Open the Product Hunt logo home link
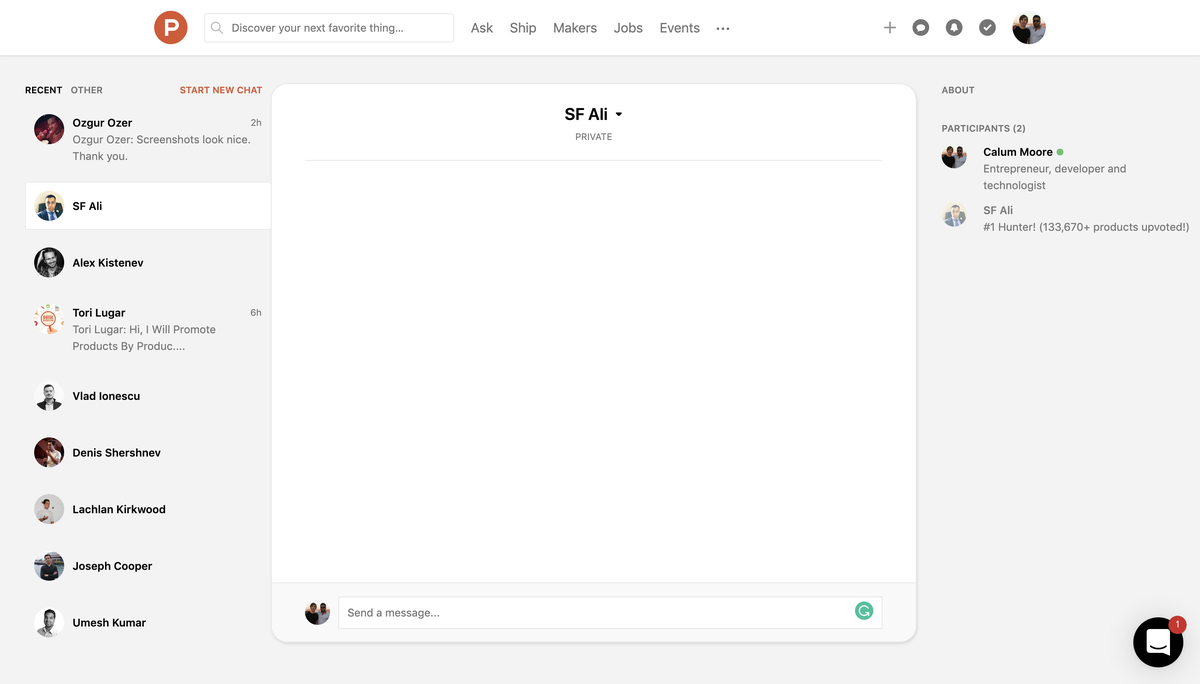Viewport: 1200px width, 684px height. [x=171, y=28]
